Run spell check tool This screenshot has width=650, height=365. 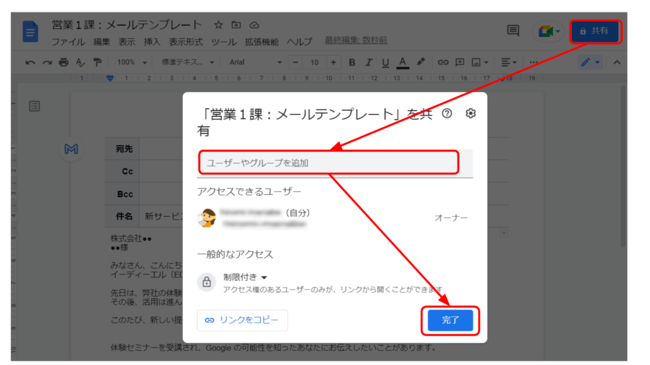coord(80,63)
